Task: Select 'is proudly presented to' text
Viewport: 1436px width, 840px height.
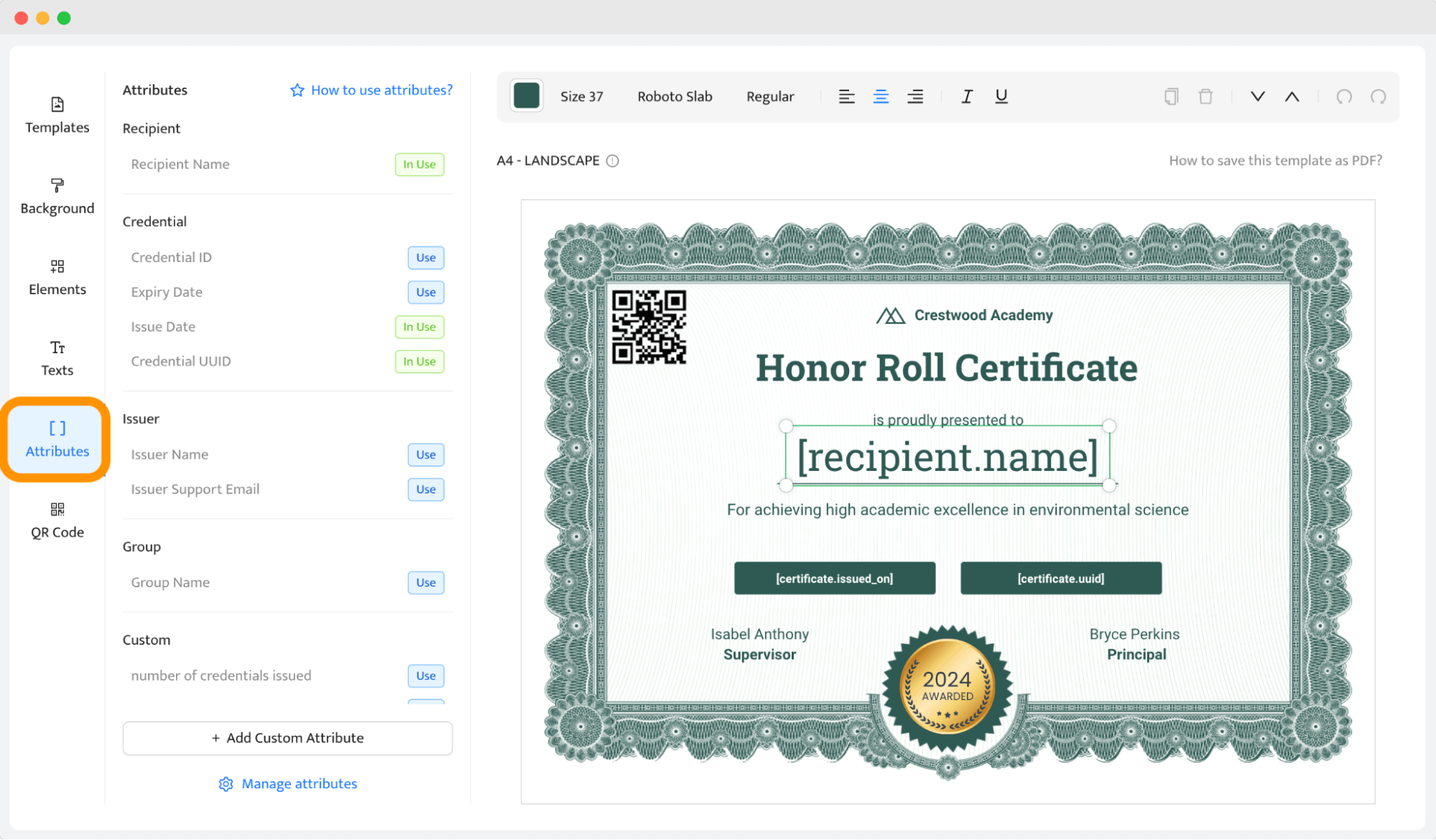Action: 948,419
